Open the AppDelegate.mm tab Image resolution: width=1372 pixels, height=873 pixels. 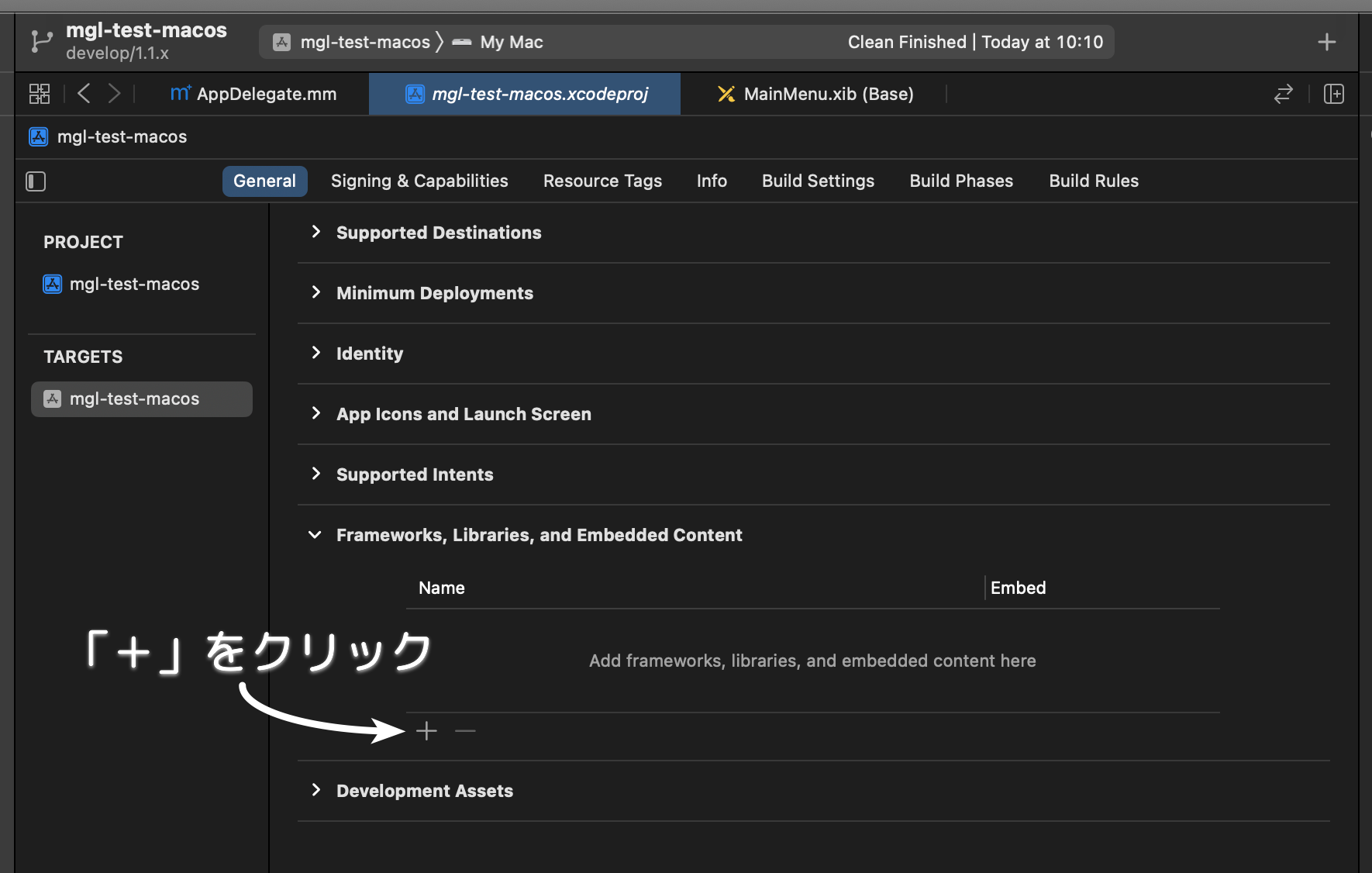(253, 94)
